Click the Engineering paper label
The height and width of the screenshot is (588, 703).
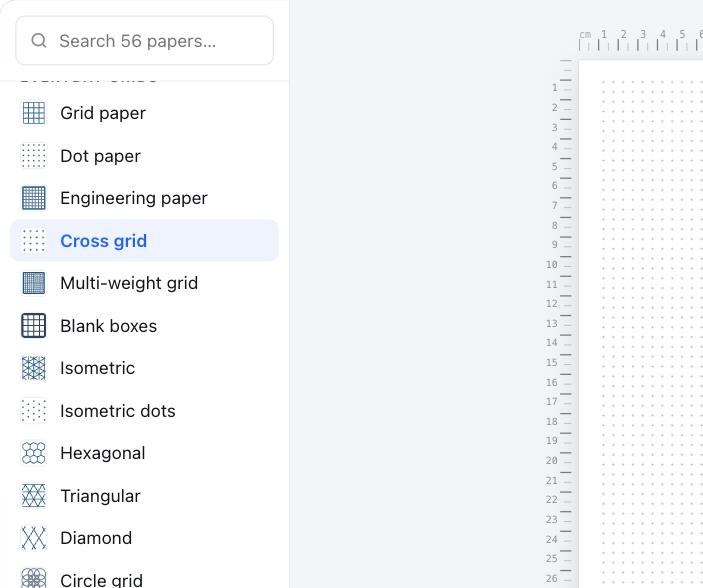[x=134, y=198]
